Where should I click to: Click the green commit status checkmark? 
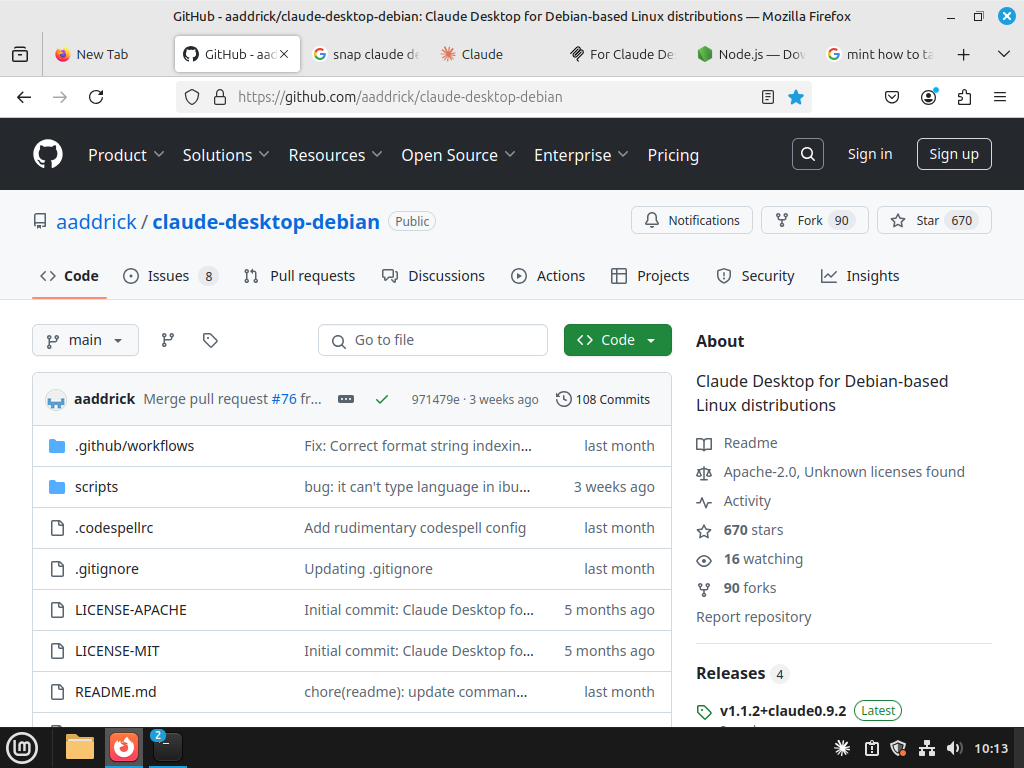click(381, 399)
